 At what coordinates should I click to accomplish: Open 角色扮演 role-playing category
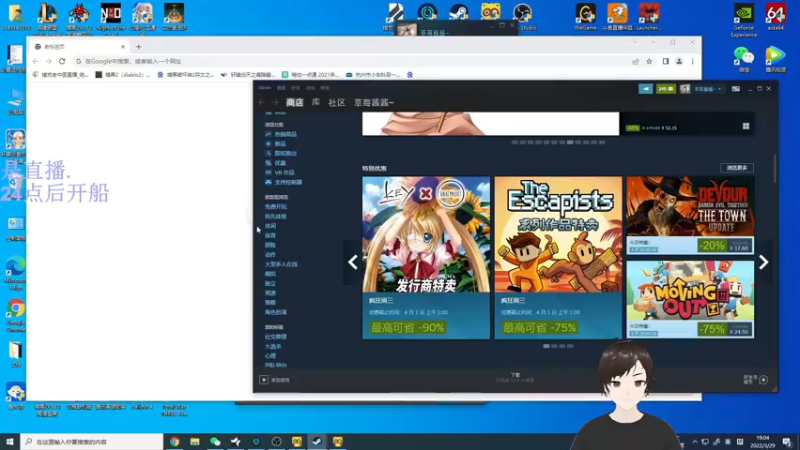point(276,312)
